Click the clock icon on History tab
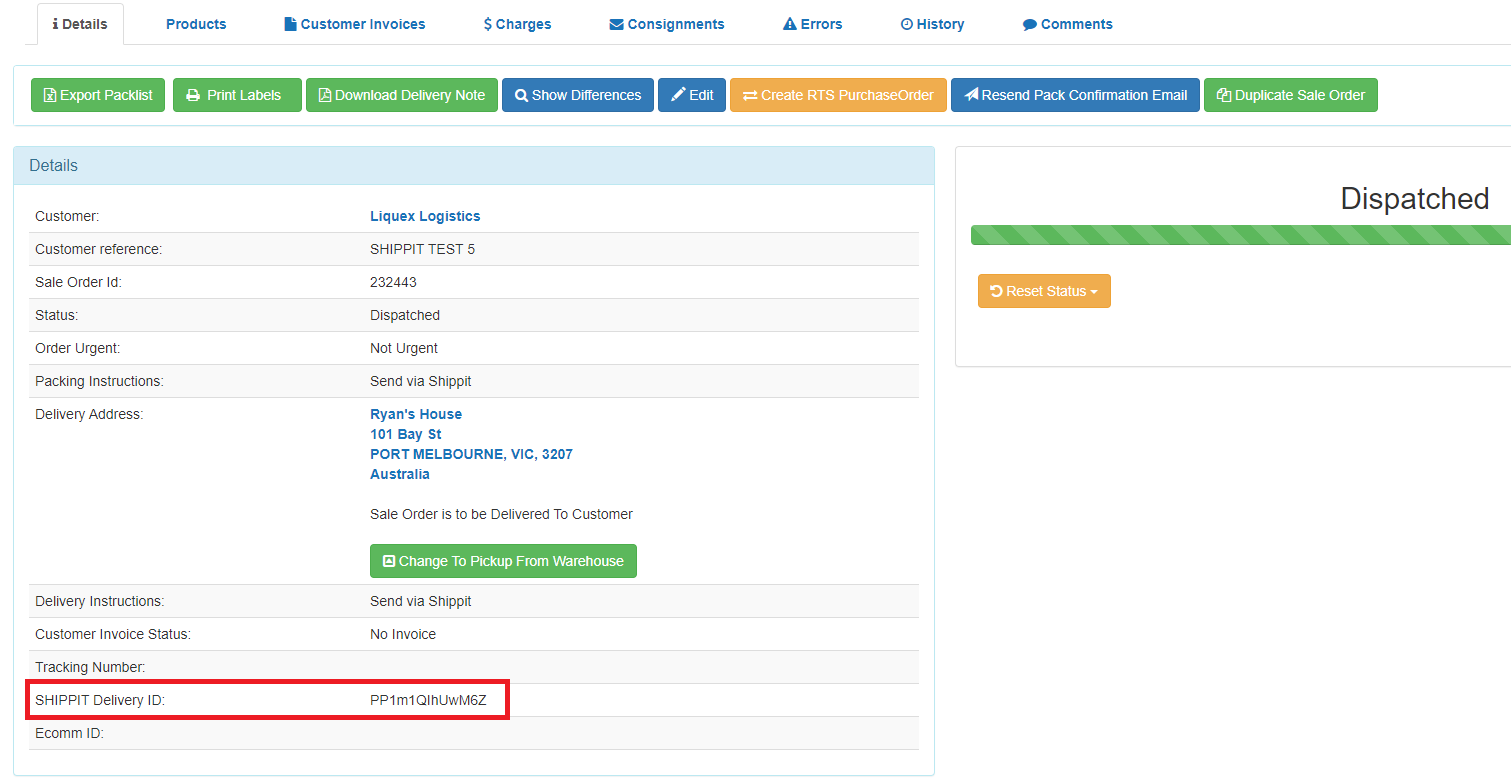The height and width of the screenshot is (780, 1511). [907, 24]
